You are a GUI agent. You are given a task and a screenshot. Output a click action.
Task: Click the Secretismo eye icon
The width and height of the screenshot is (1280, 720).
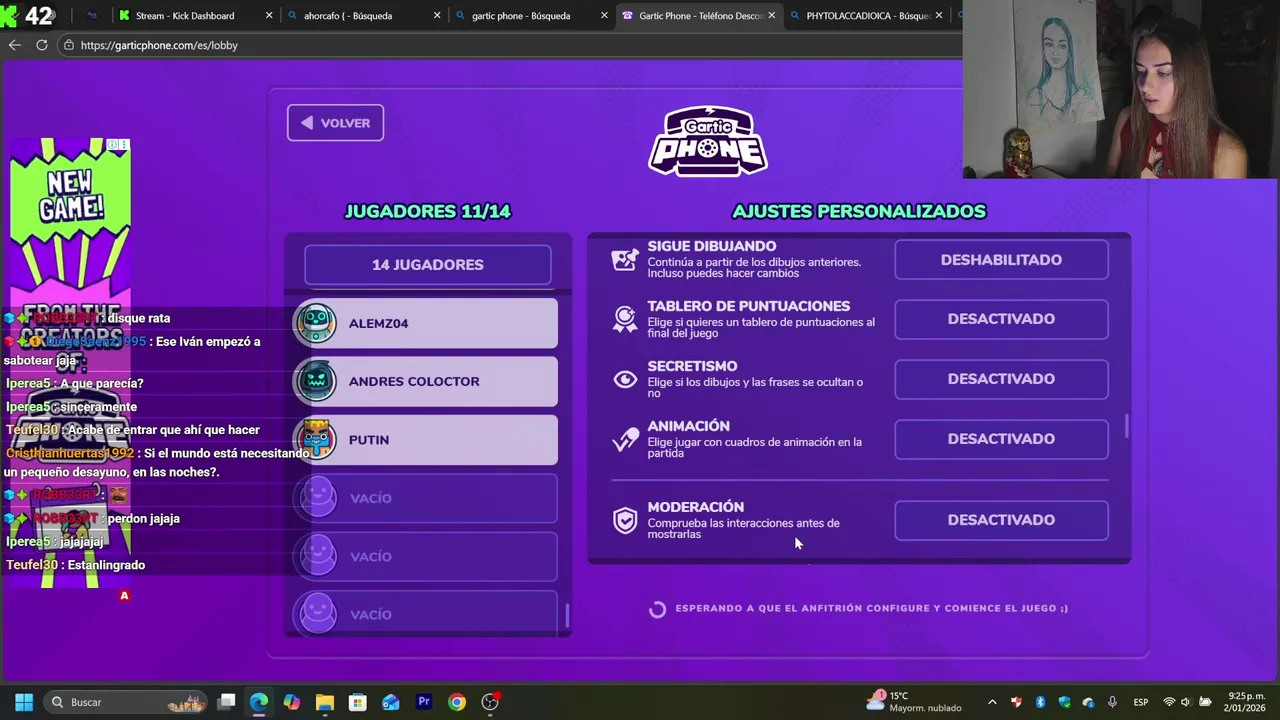click(x=625, y=379)
